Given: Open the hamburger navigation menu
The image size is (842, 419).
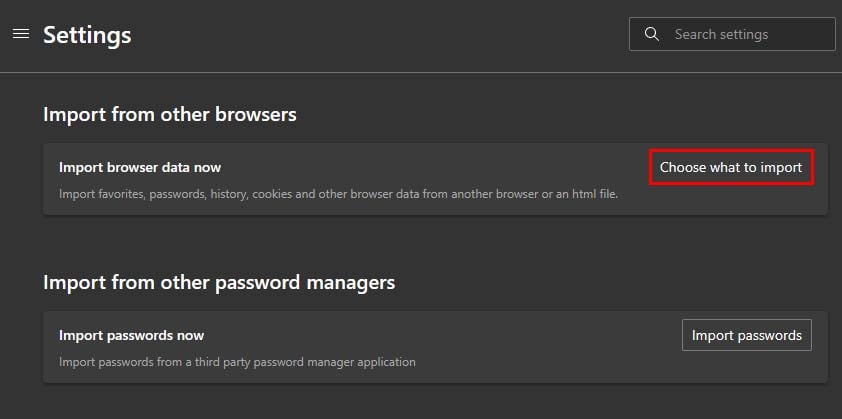Looking at the screenshot, I should [20, 34].
